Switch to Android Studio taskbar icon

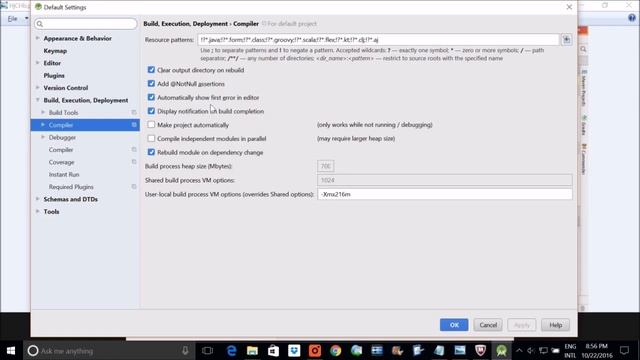click(501, 351)
